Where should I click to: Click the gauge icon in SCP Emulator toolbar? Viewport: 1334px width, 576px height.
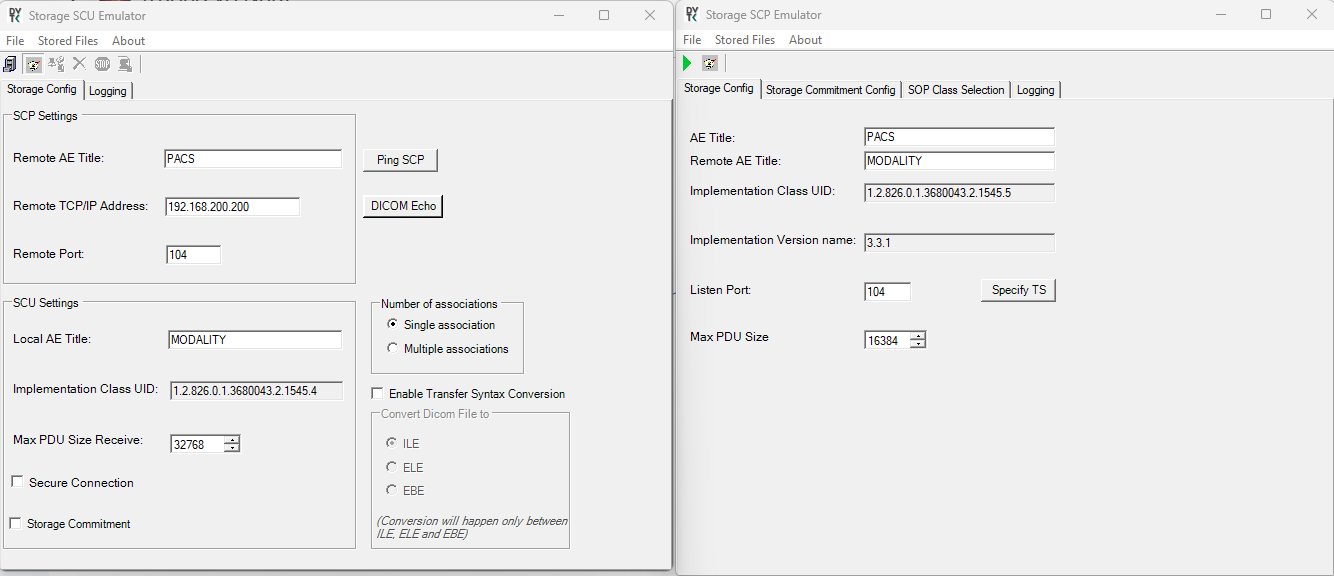click(x=710, y=63)
